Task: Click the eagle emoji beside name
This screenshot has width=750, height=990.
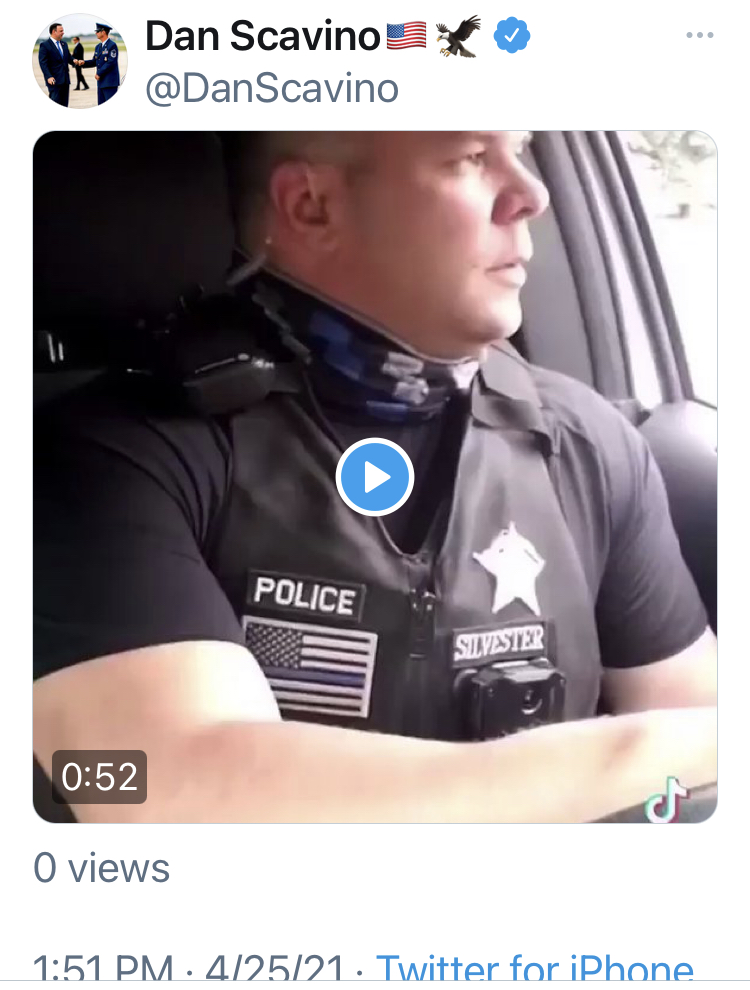Action: click(458, 36)
